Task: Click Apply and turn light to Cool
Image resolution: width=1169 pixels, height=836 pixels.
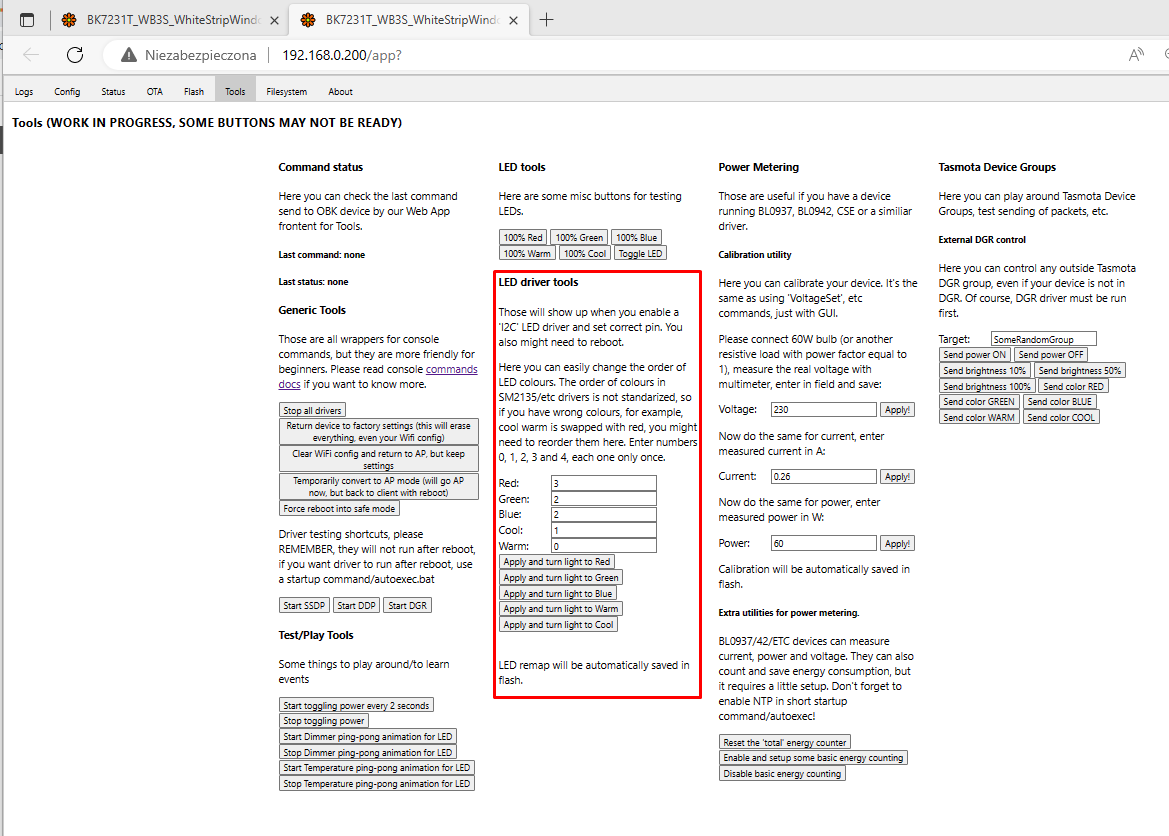Action: tap(558, 625)
